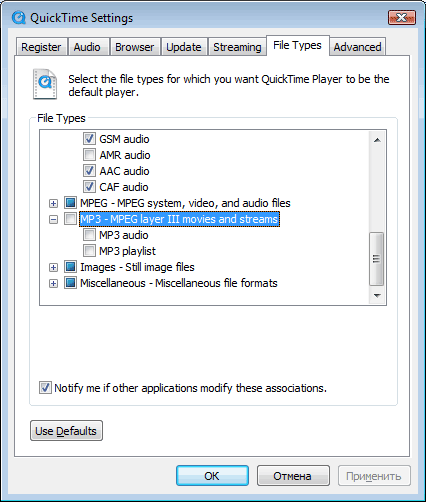Uncheck the AAC audio checkbox
Screen dimensions: 426x502
[x=89, y=171]
